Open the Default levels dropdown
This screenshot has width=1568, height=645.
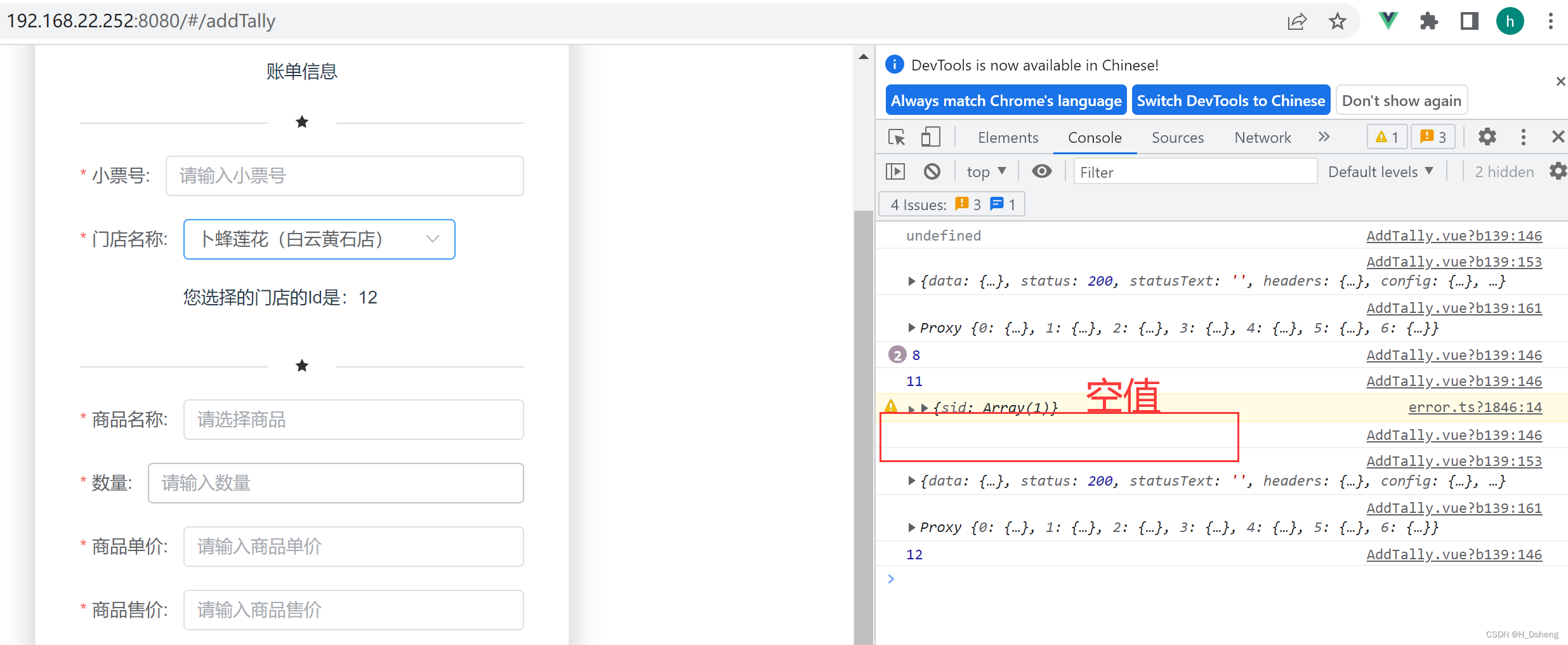[1381, 171]
